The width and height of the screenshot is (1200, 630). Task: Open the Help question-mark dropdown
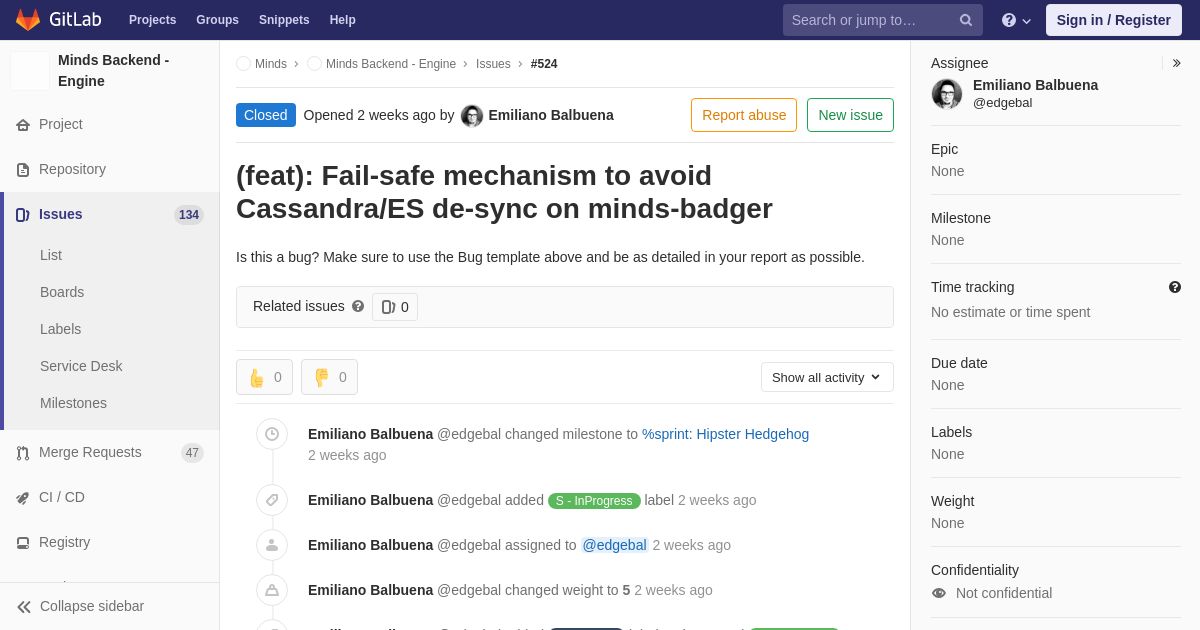1016,20
